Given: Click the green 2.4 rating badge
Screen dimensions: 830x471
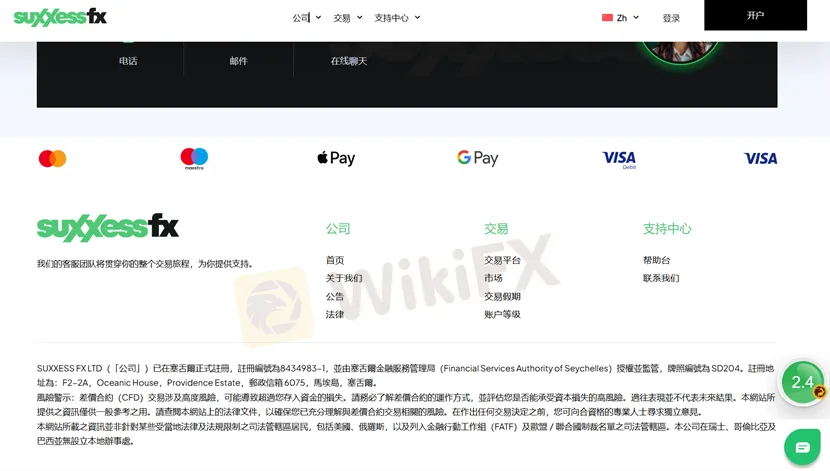Looking at the screenshot, I should coord(803,382).
